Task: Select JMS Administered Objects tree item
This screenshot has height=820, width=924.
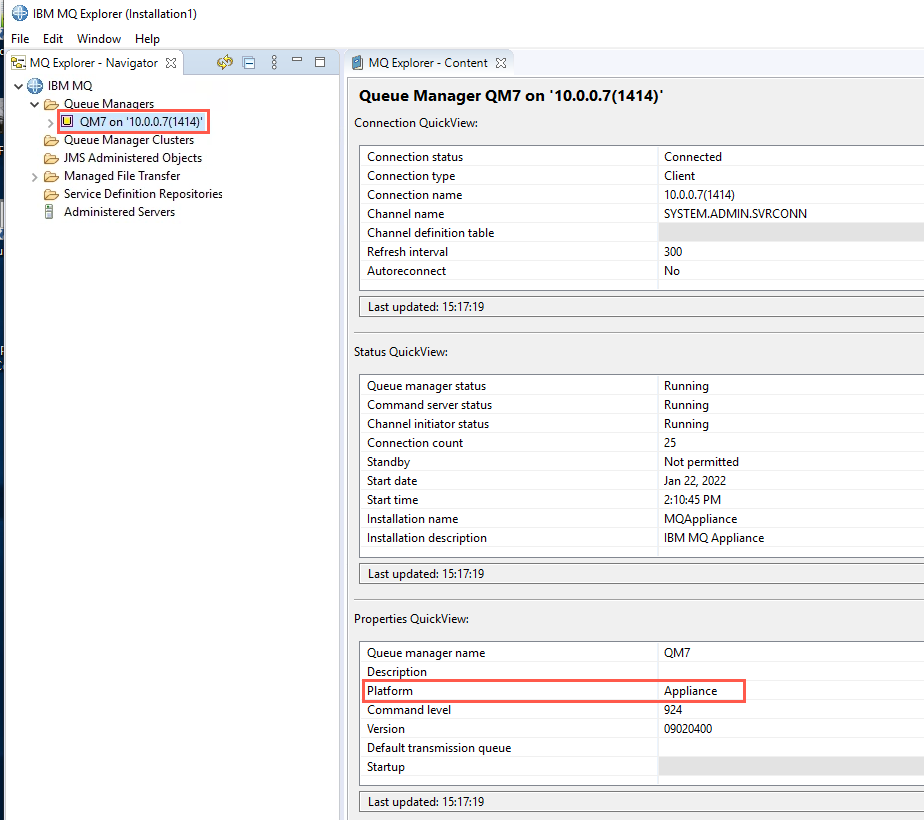Action: click(x=133, y=158)
